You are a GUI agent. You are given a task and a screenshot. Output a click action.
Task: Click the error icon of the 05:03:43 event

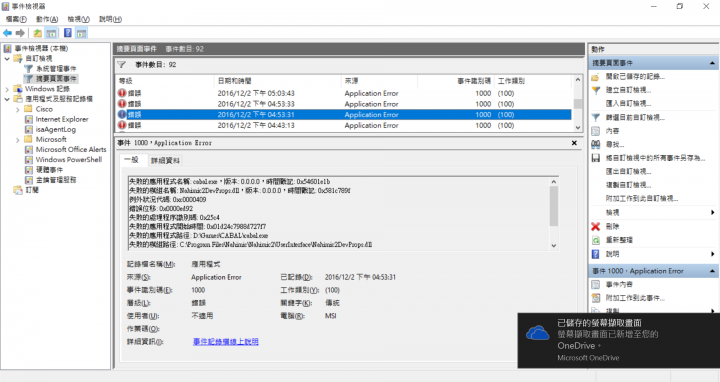tap(122, 93)
